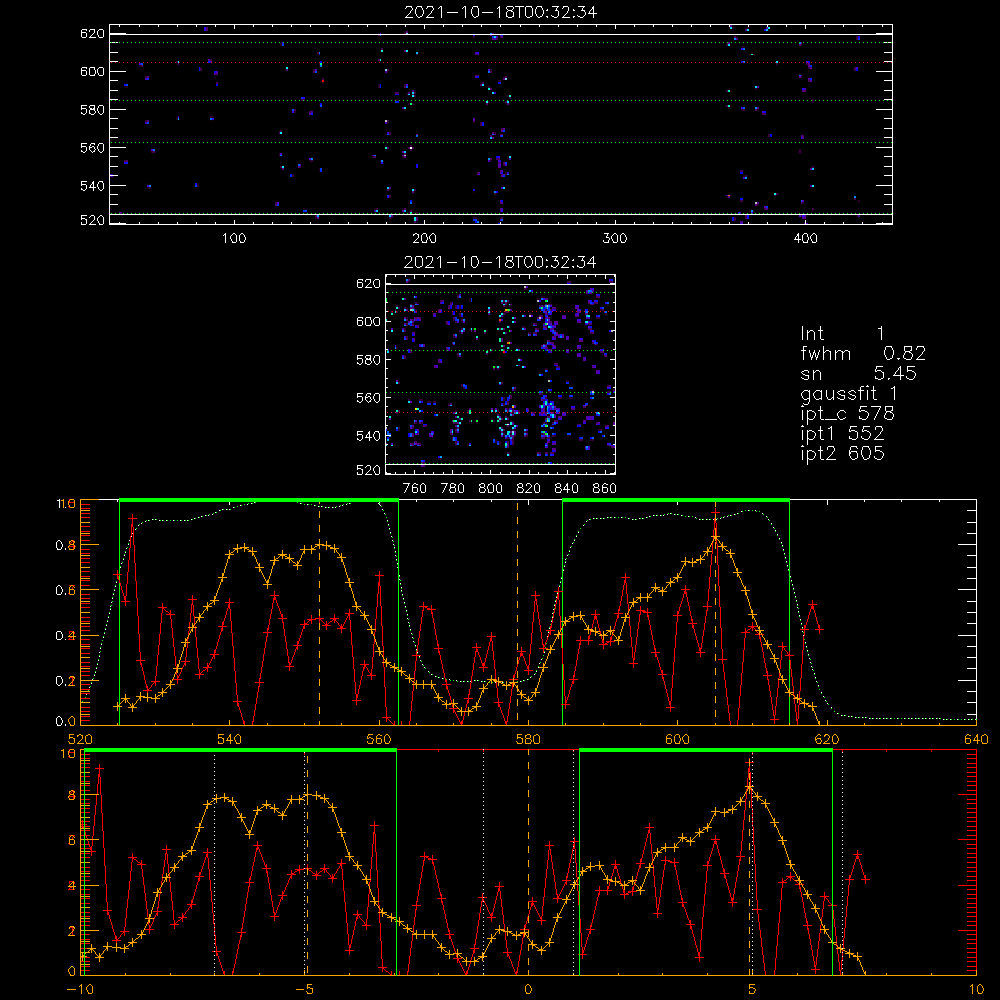
Task: Select the 'ipt_c 578' line
Action: [x=848, y=414]
